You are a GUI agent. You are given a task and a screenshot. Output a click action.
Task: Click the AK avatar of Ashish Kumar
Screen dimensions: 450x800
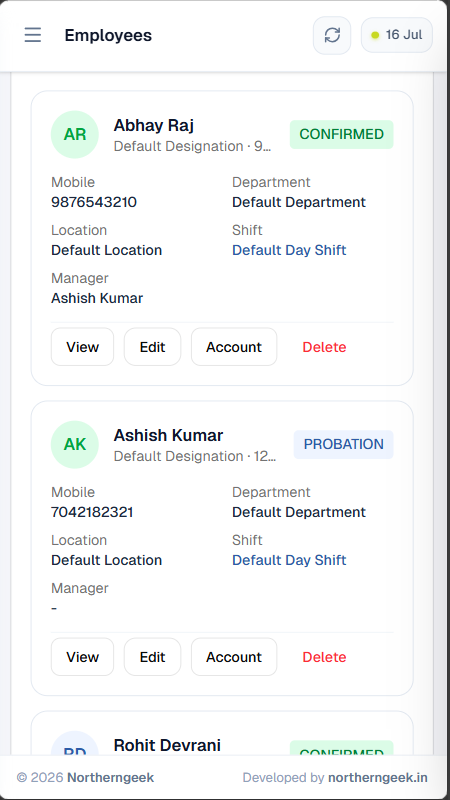74,444
